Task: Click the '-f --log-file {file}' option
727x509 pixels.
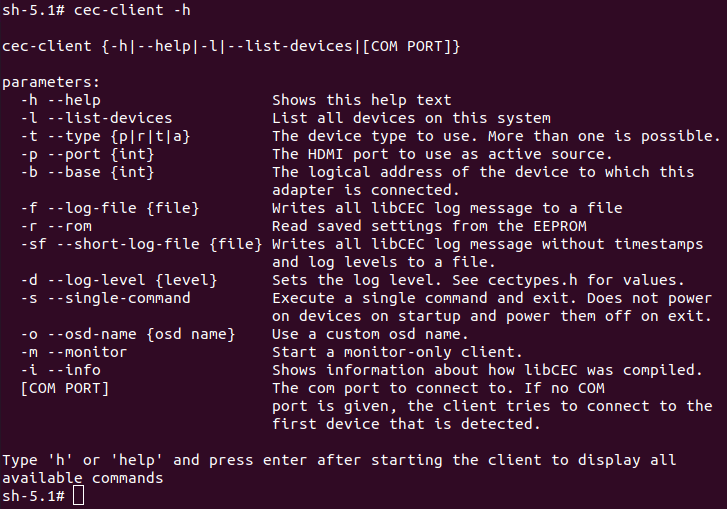Action: point(110,208)
